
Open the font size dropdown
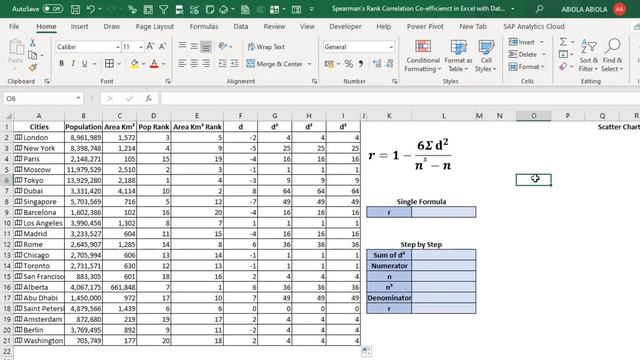(x=141, y=47)
